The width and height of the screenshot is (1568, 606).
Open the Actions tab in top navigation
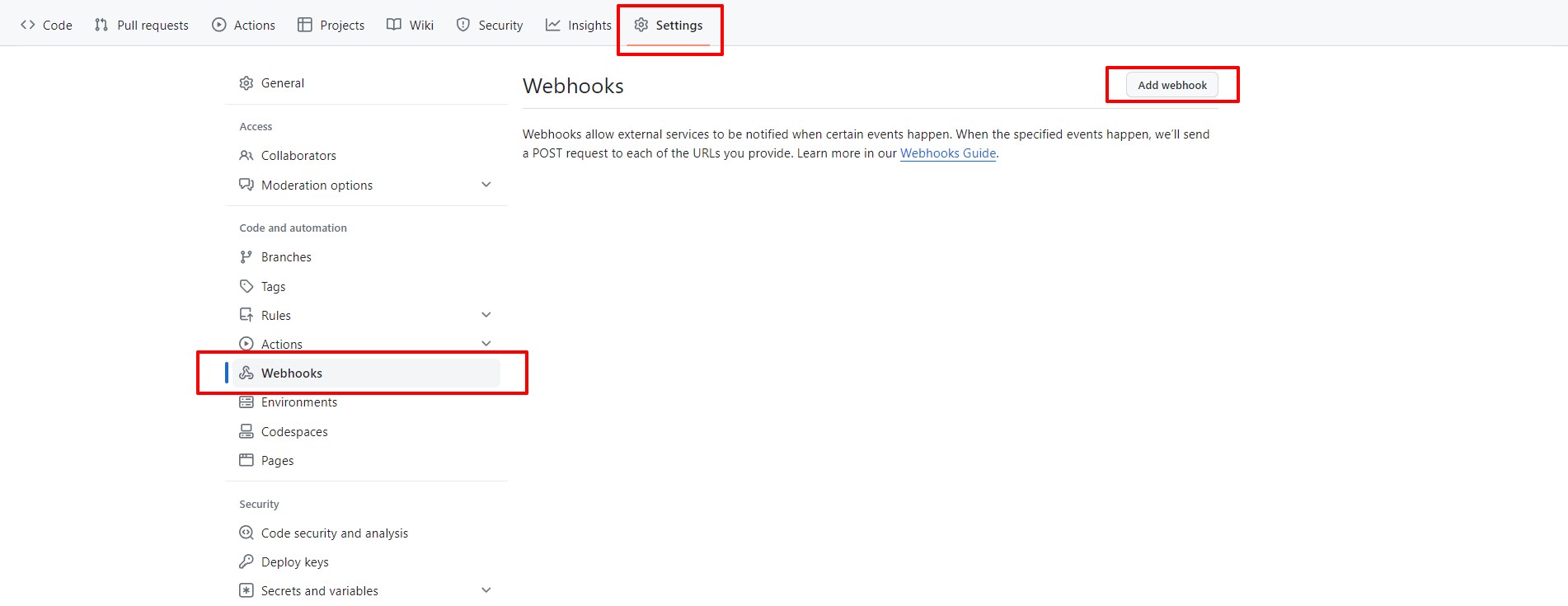tap(244, 25)
